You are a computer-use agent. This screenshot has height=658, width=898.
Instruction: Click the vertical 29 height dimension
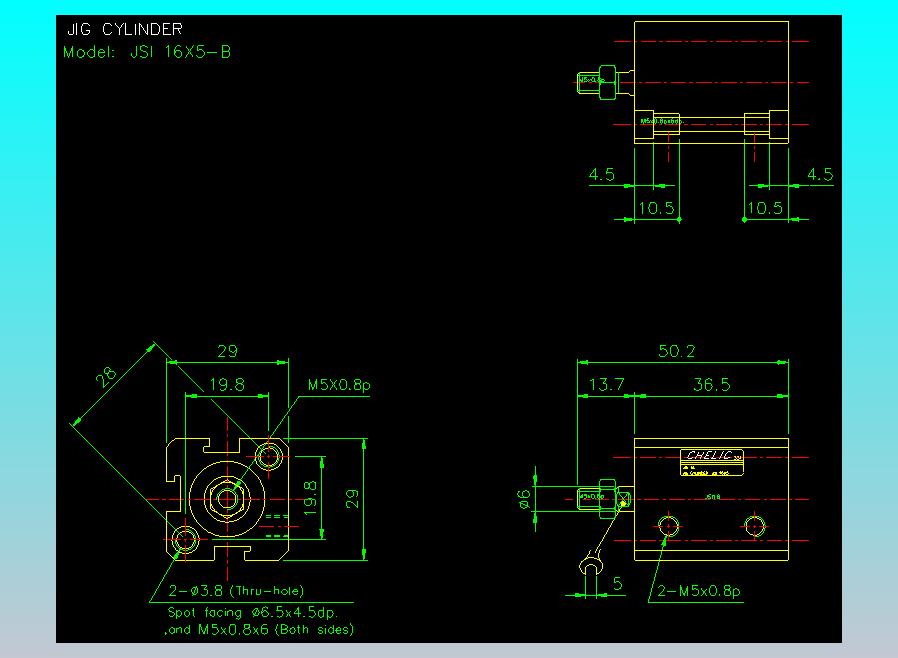click(352, 499)
